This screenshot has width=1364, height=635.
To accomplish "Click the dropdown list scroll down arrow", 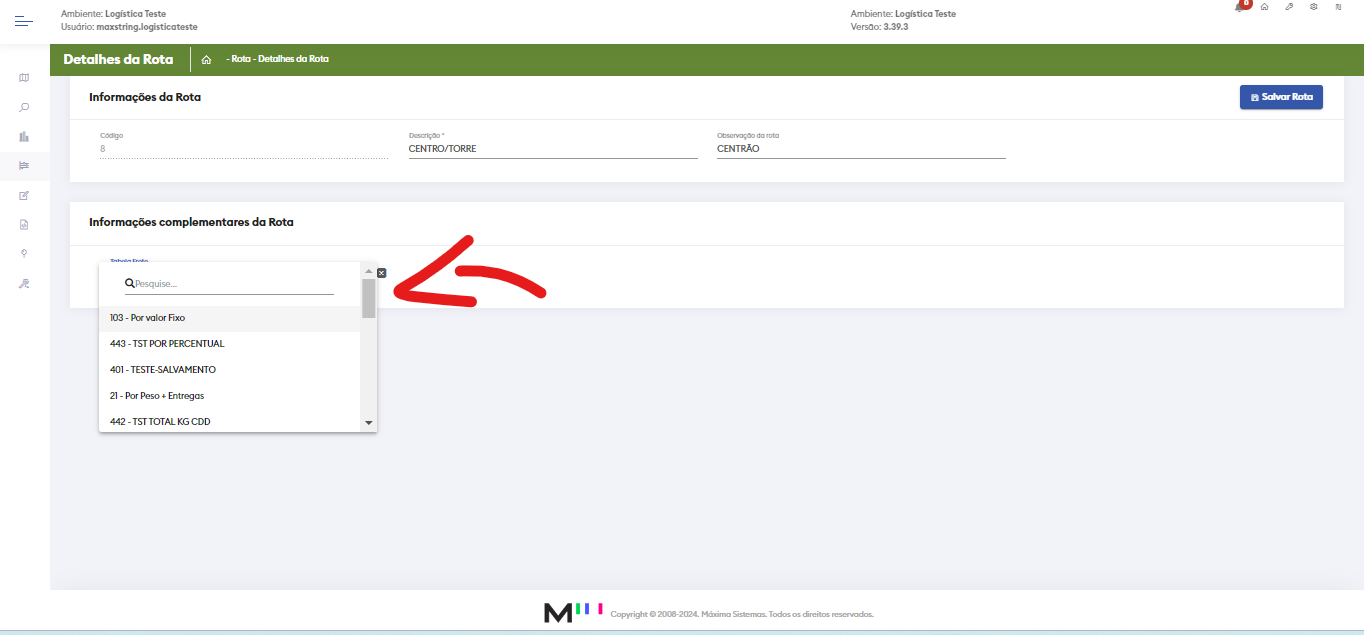I will pos(369,423).
